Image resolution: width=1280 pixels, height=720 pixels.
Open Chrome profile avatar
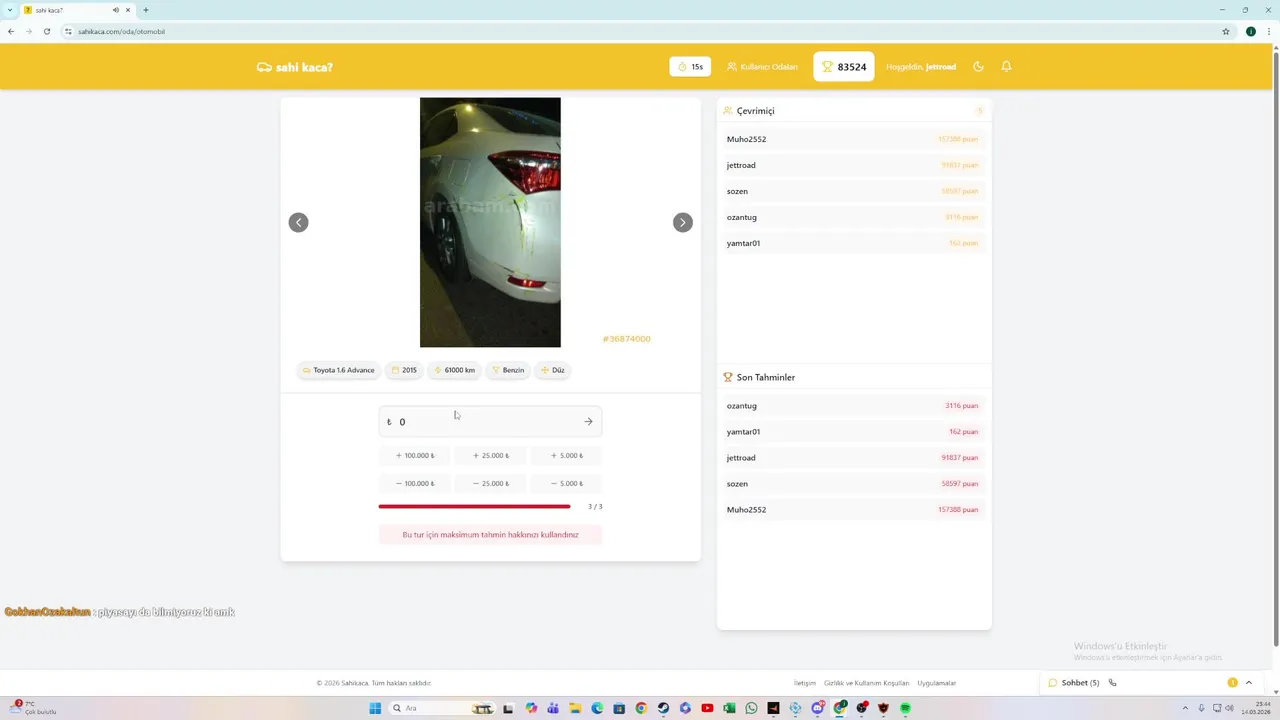[x=1250, y=31]
